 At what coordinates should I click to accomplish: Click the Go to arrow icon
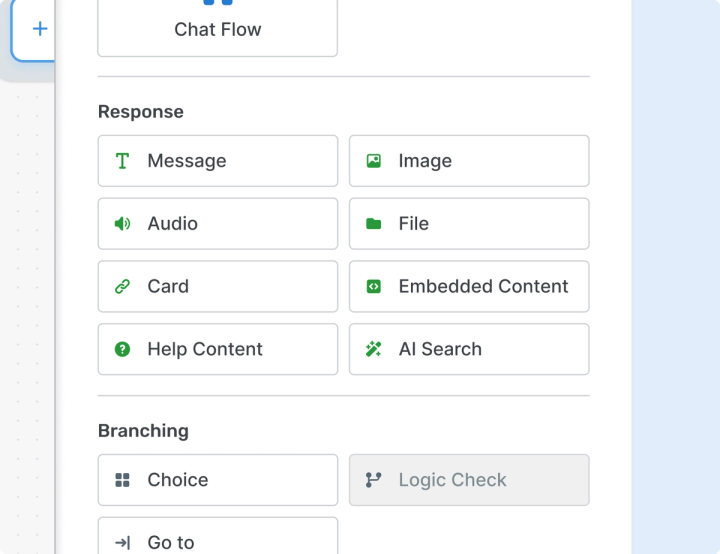(122, 542)
